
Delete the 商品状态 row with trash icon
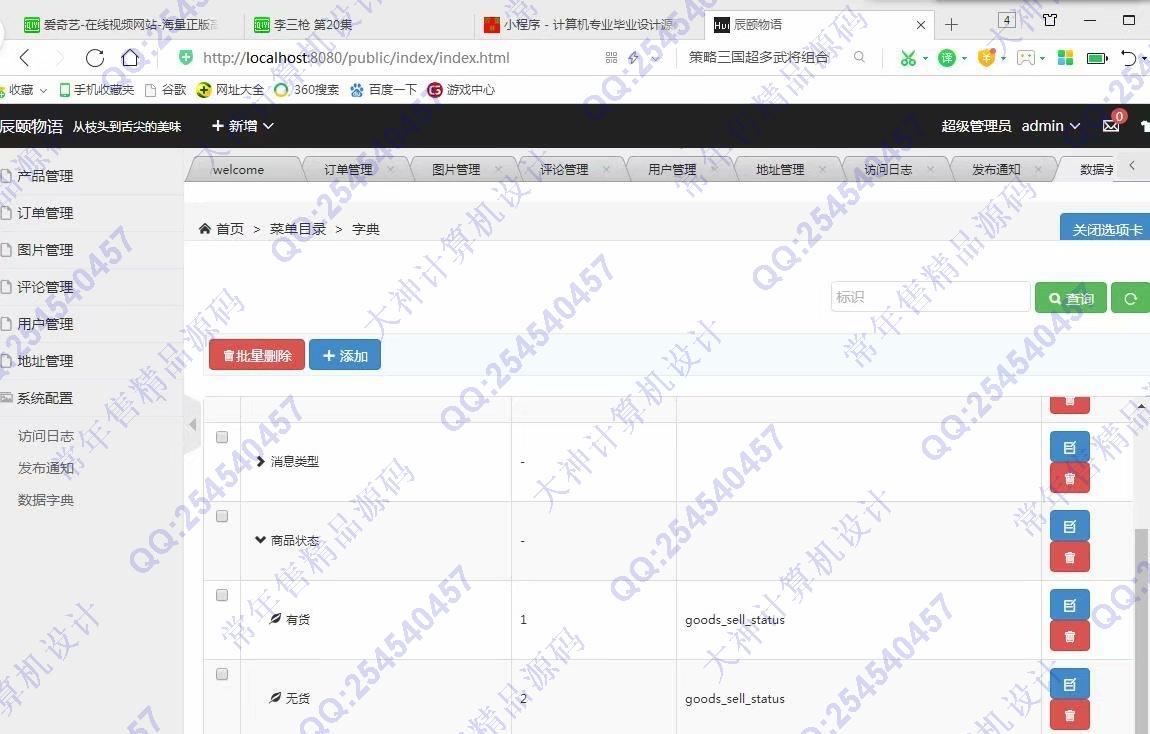coord(1069,557)
